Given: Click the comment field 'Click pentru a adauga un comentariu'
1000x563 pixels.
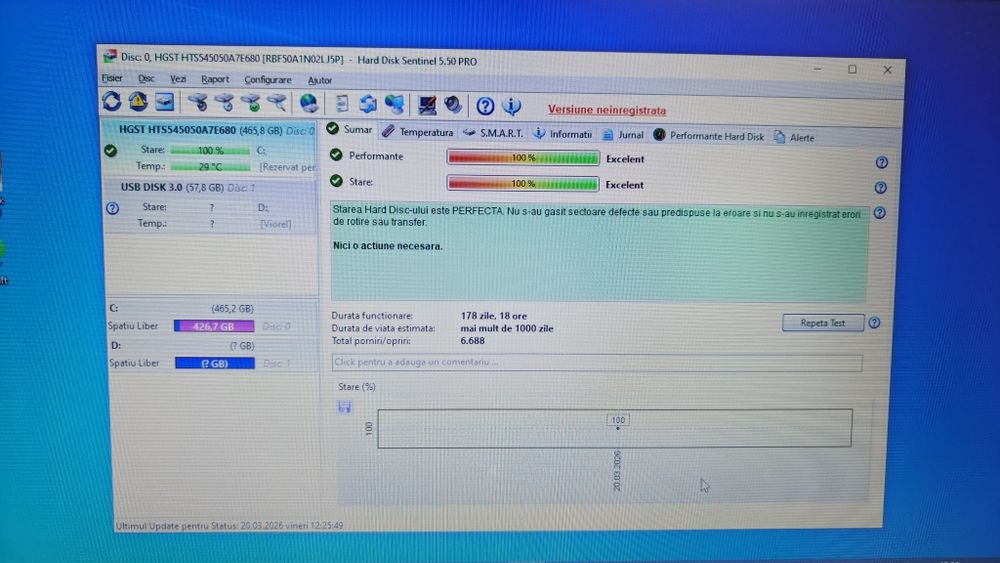Looking at the screenshot, I should tap(597, 362).
